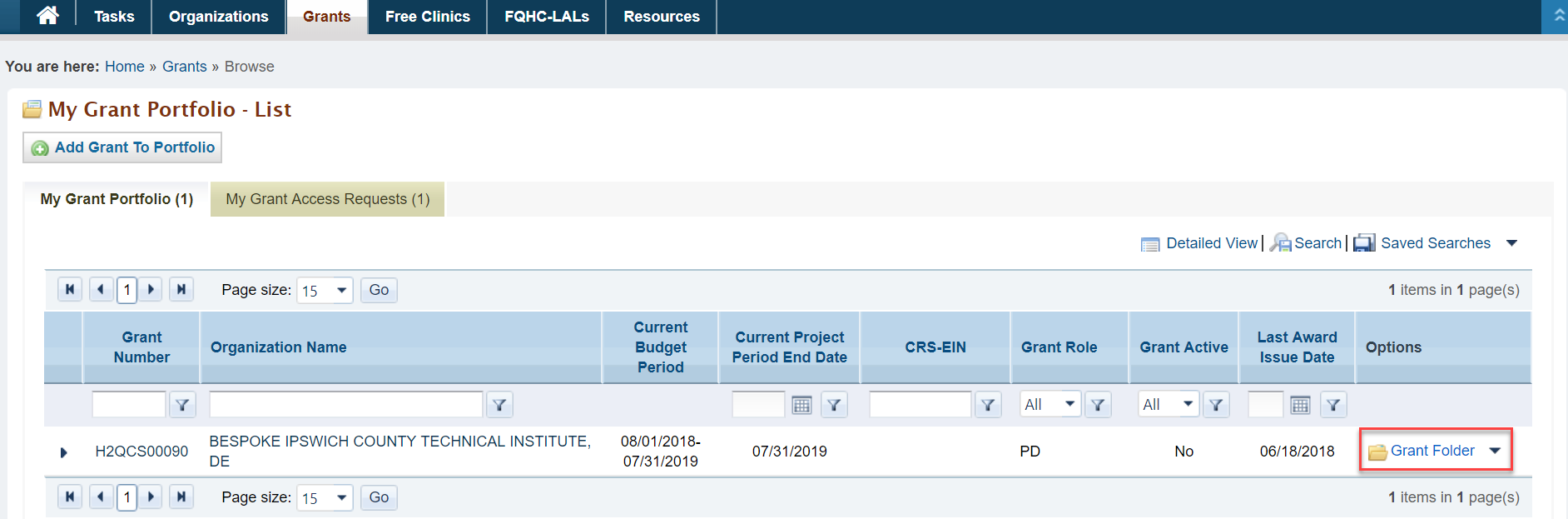Apply the CRS-EIN column filter icon
The image size is (1568, 519).
pyautogui.click(x=988, y=405)
